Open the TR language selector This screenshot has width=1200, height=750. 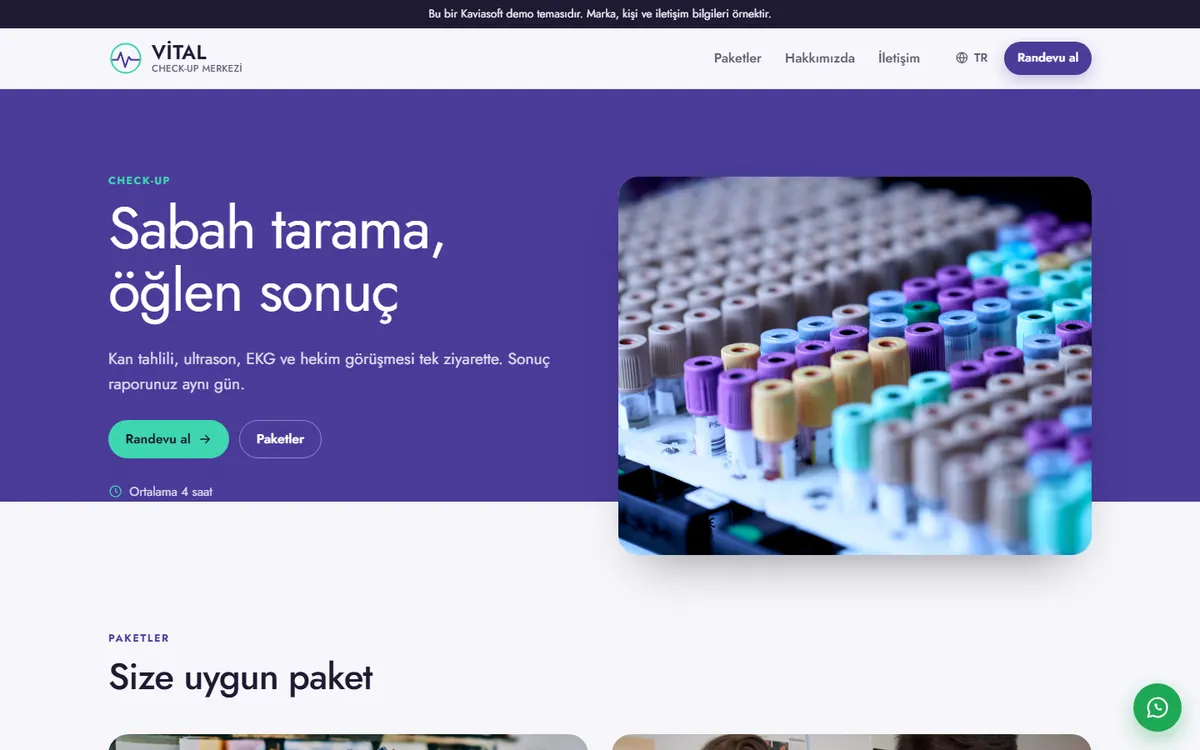[972, 58]
